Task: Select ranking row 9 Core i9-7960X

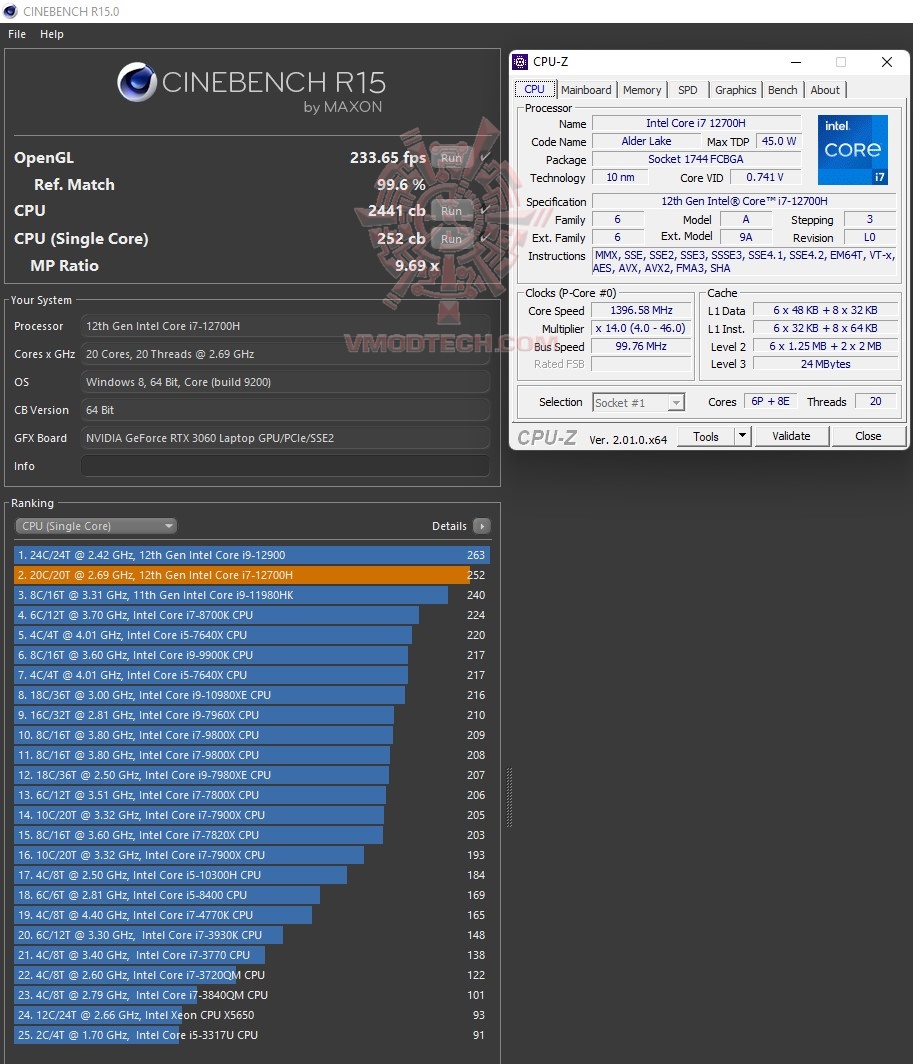Action: 252,715
